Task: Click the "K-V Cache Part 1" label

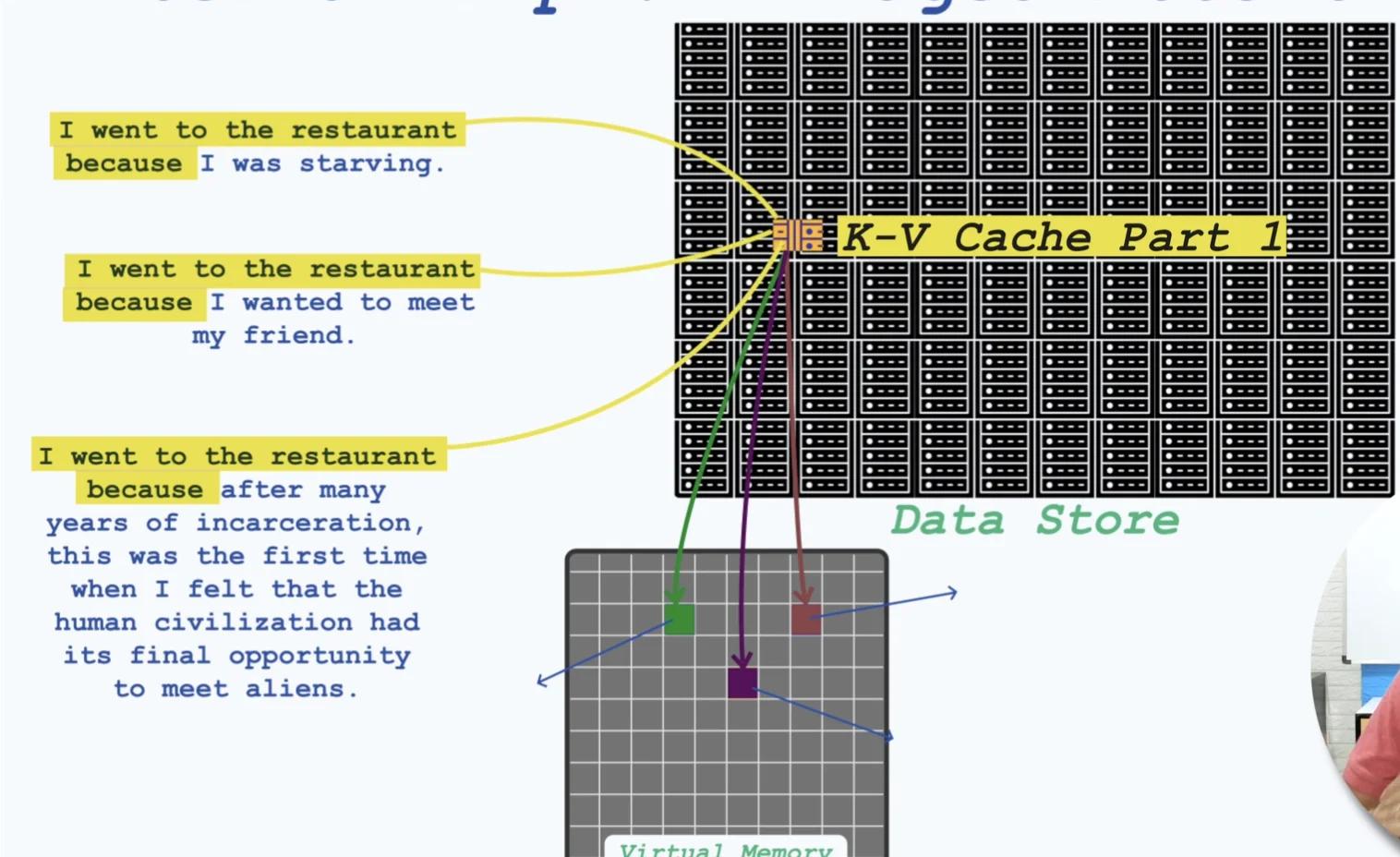Action: pyautogui.click(x=1062, y=237)
